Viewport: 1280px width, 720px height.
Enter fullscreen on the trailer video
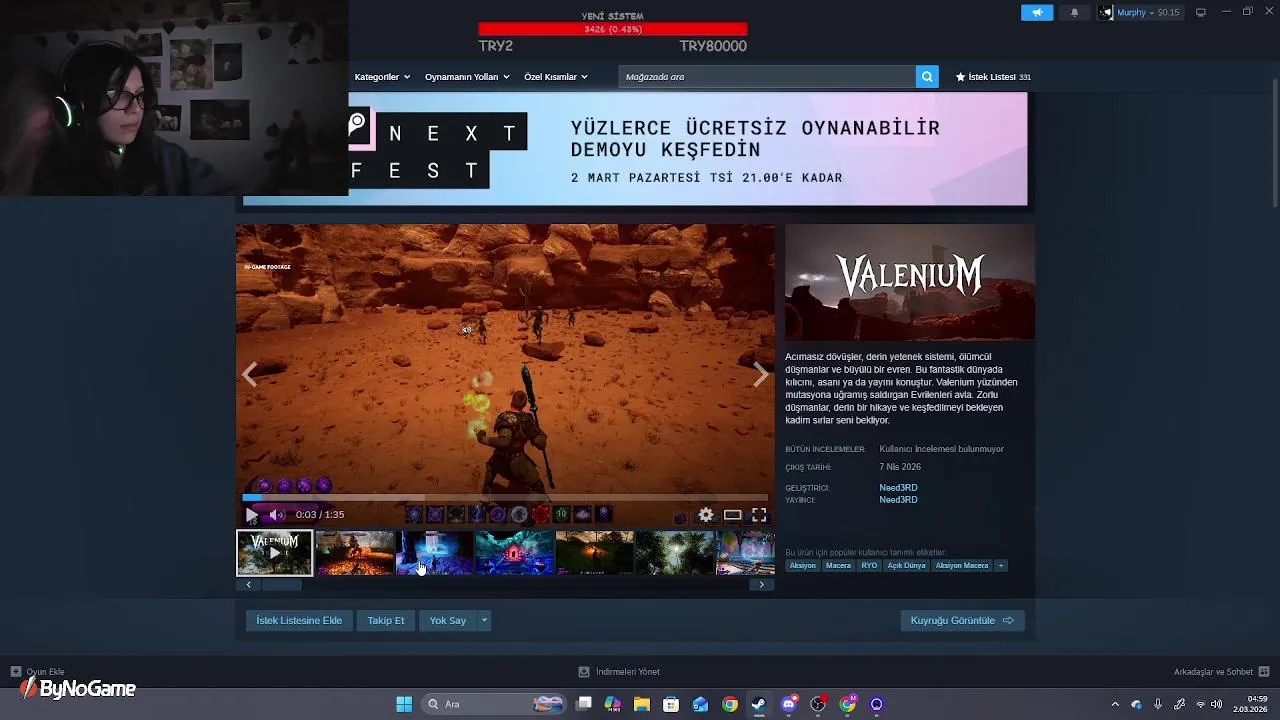(759, 515)
